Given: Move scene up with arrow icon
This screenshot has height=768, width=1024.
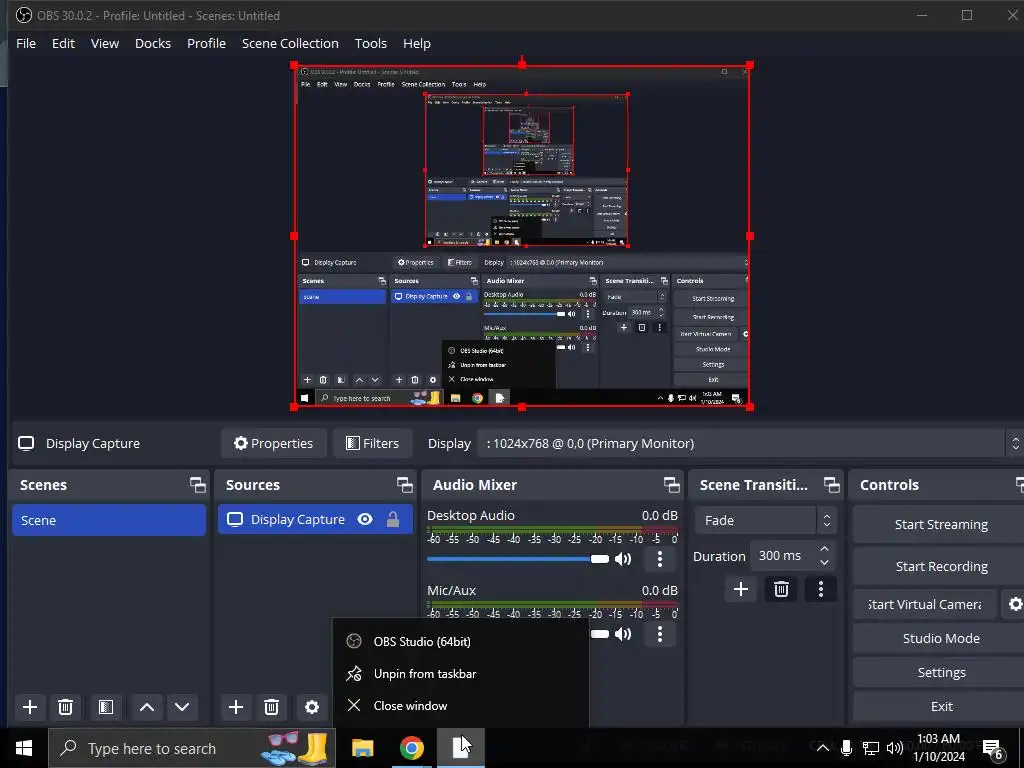Looking at the screenshot, I should pos(147,707).
